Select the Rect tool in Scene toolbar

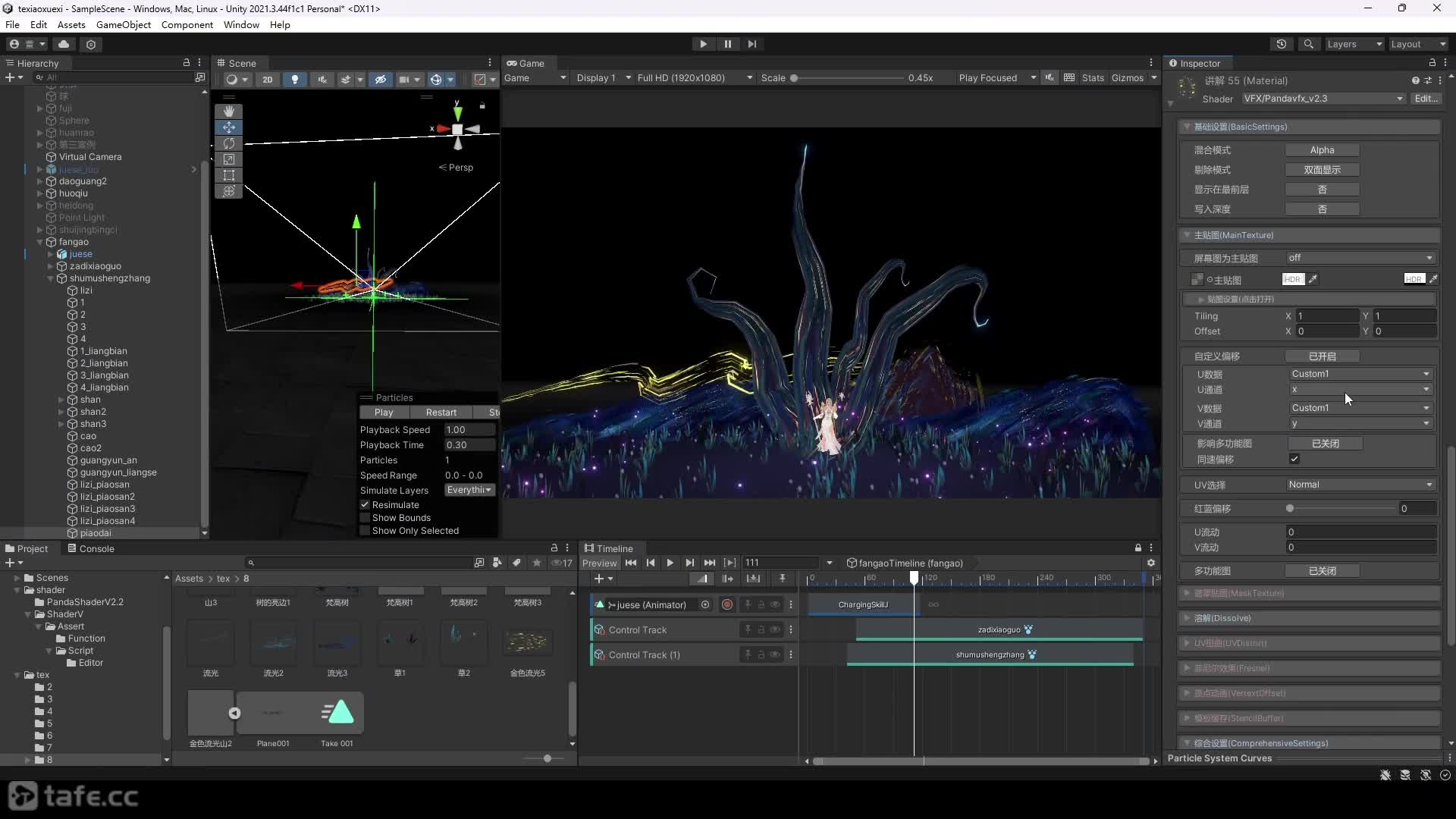pyautogui.click(x=229, y=175)
